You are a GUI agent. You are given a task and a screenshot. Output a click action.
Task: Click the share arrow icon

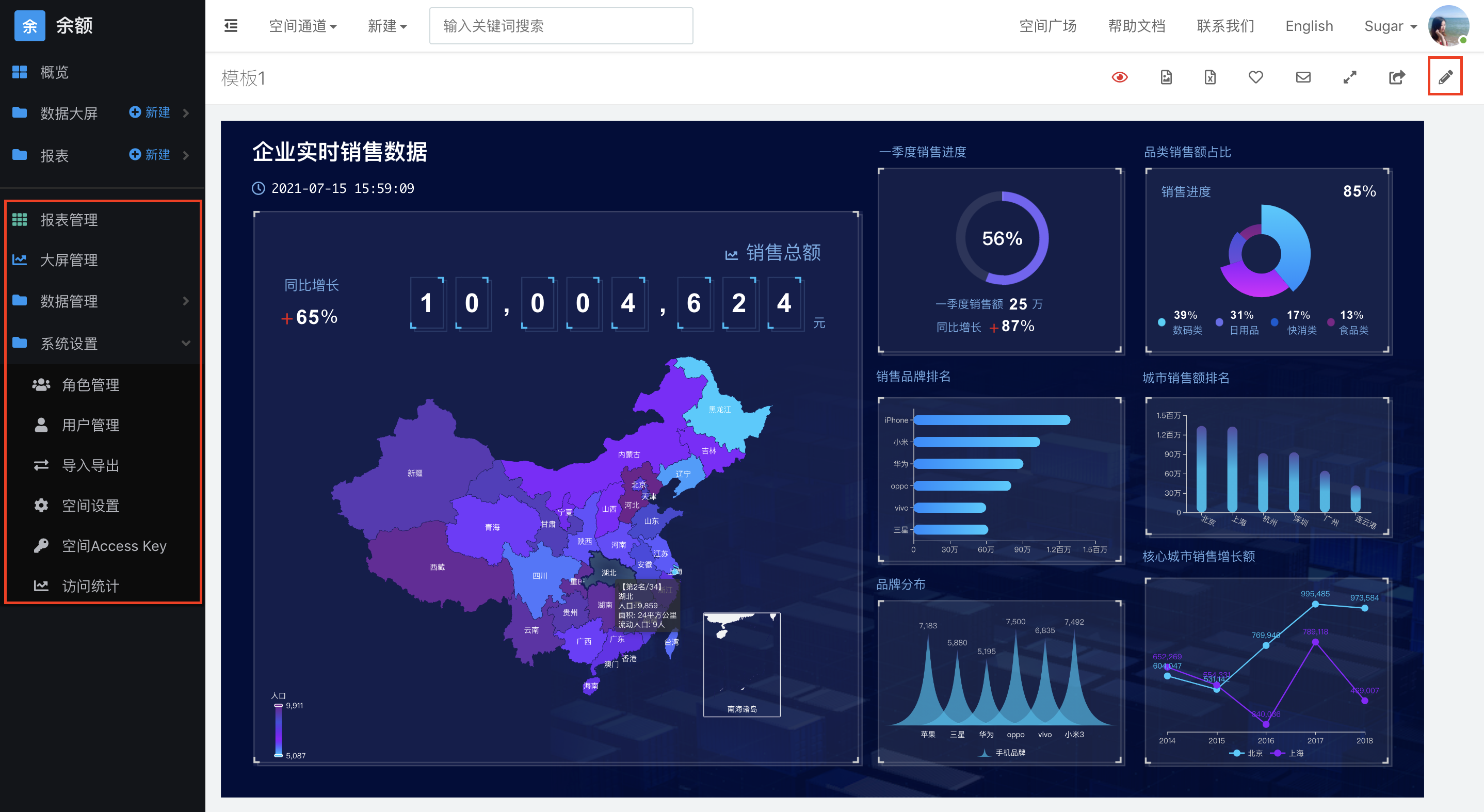pyautogui.click(x=1397, y=77)
